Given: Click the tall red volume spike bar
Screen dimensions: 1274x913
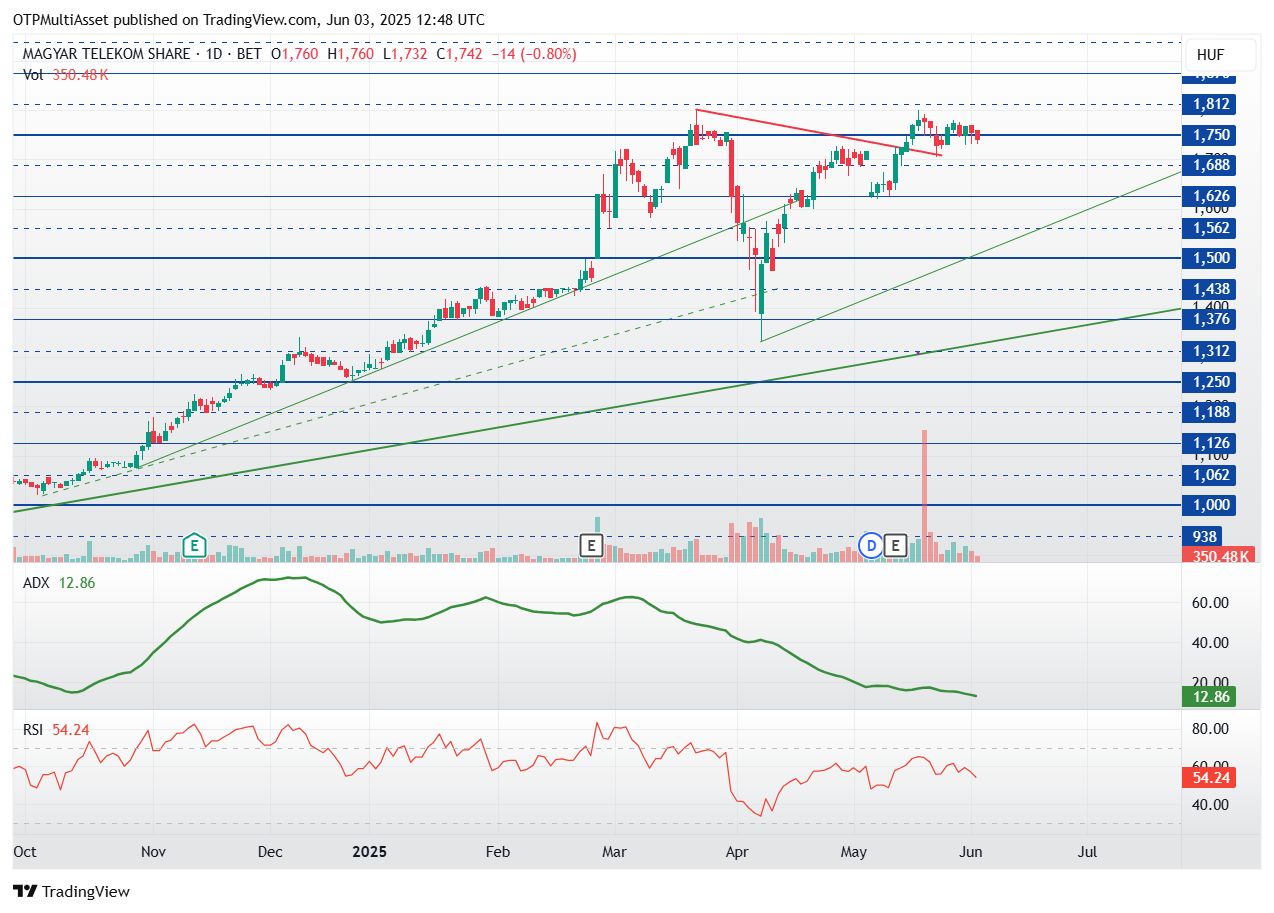Looking at the screenshot, I should coord(924,495).
